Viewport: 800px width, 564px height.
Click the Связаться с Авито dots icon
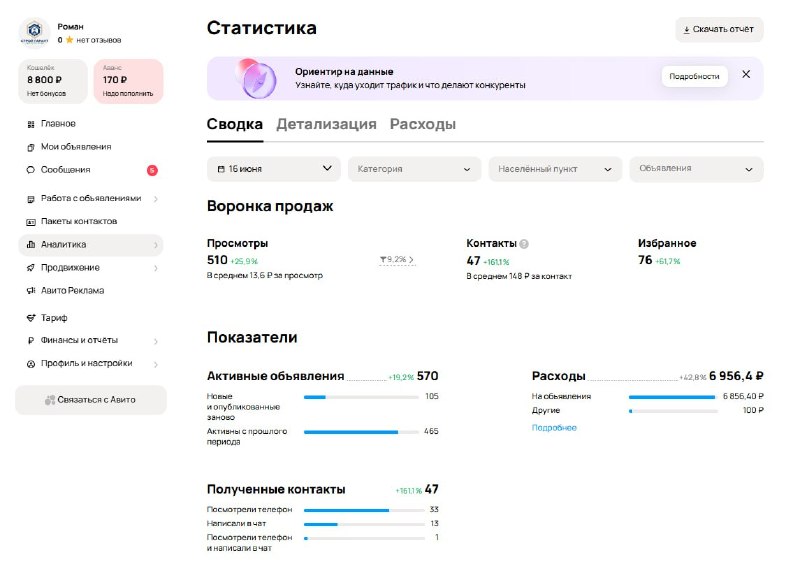pos(50,400)
